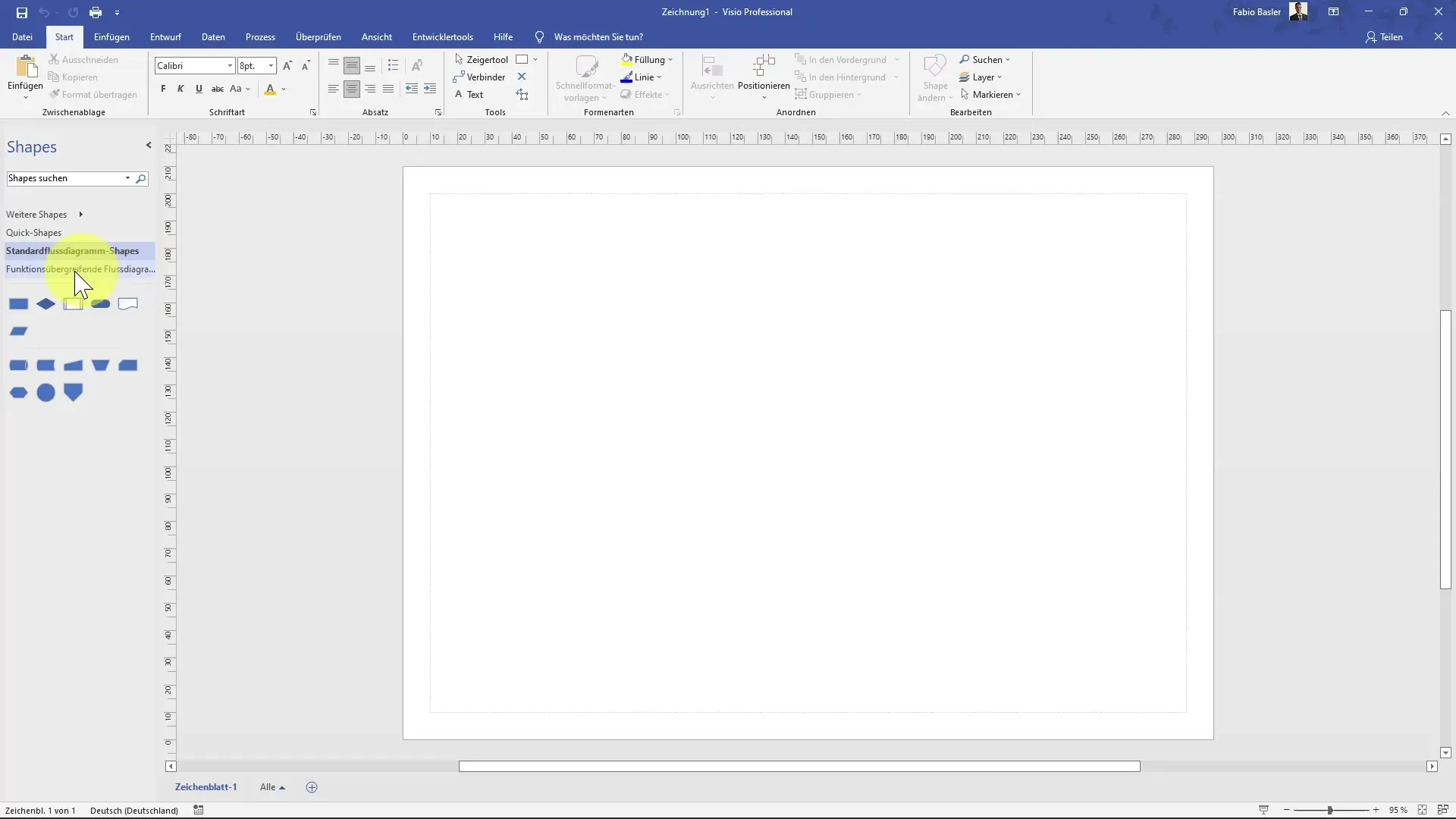Toggle align top vertical alignment
Image resolution: width=1456 pixels, height=819 pixels.
333,66
